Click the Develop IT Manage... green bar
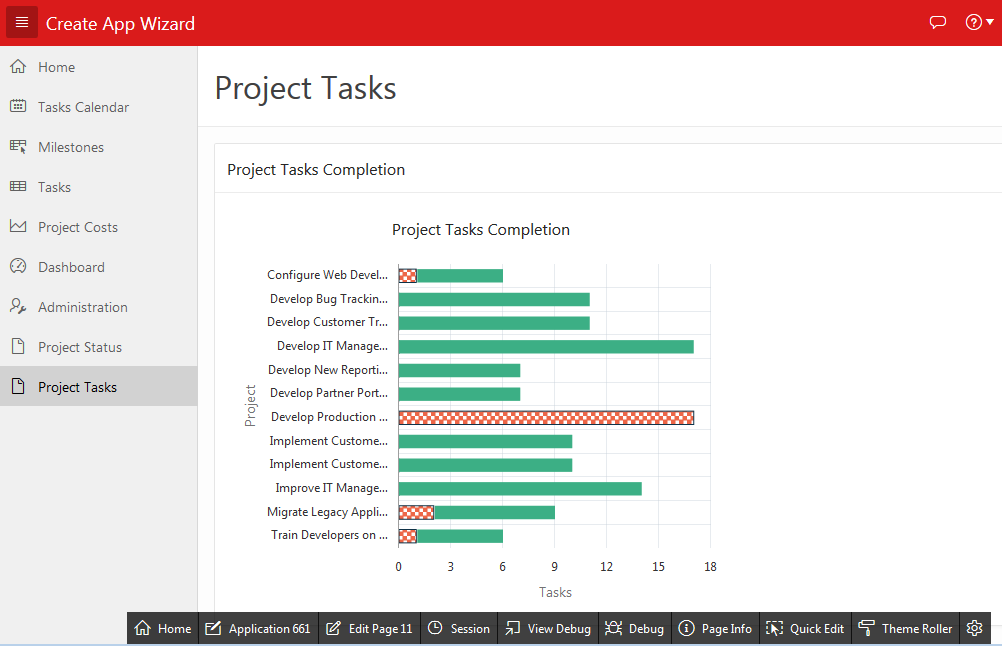Screen dimensions: 1002x646 546,347
